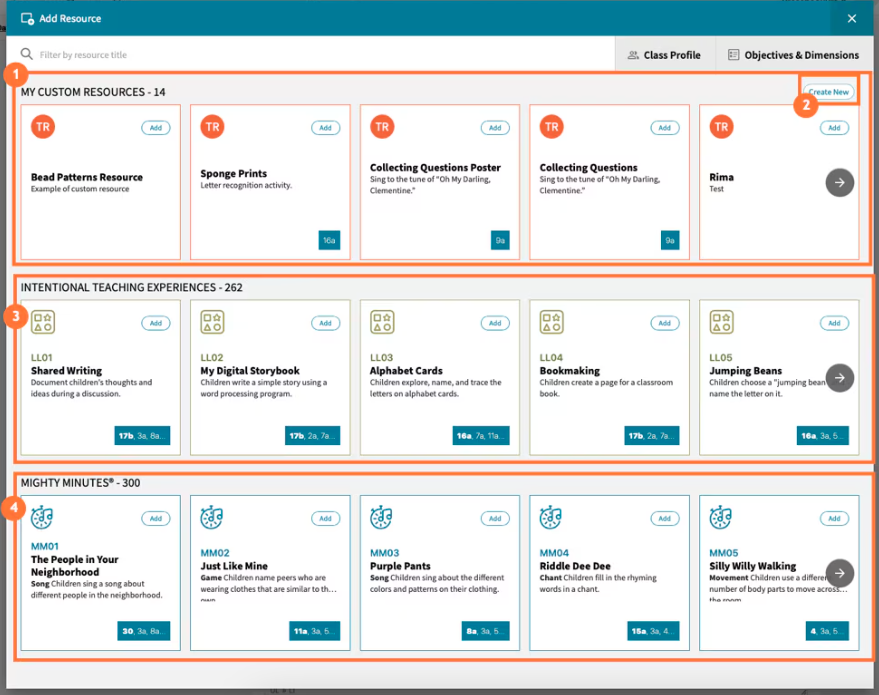The height and width of the screenshot is (695, 879).
Task: Add the Bead Patterns Resource
Action: coord(155,127)
